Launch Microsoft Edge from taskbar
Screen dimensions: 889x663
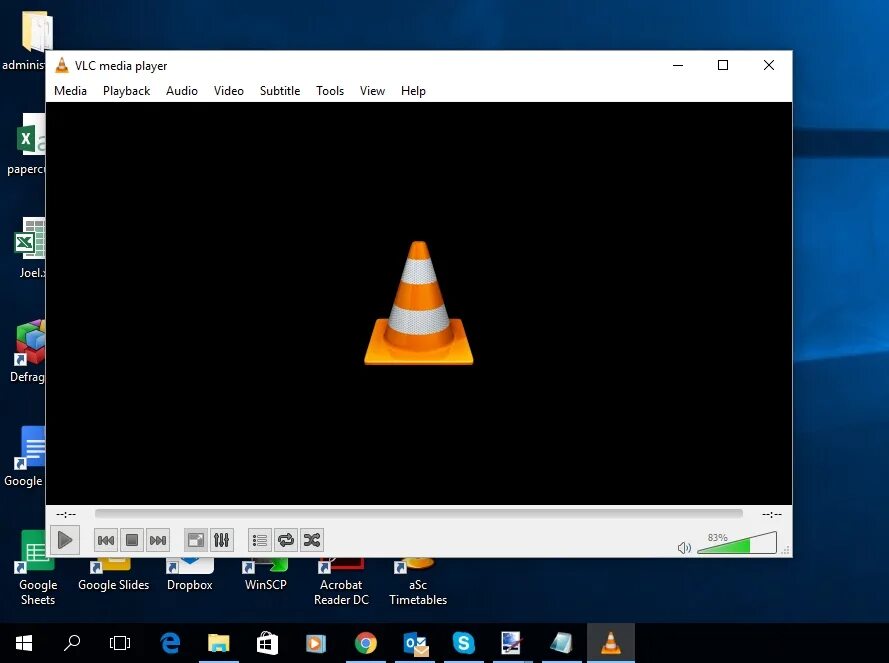170,643
